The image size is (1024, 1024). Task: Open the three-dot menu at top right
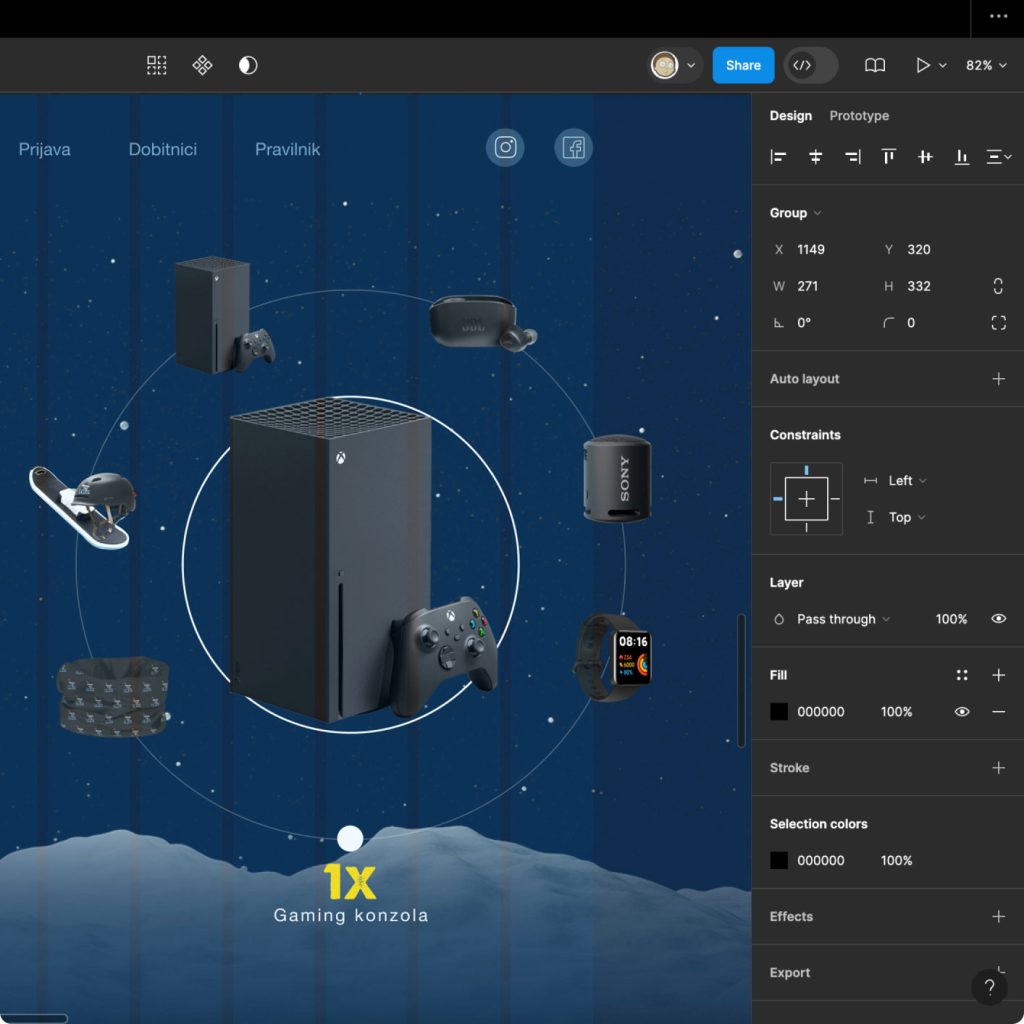pyautogui.click(x=999, y=16)
